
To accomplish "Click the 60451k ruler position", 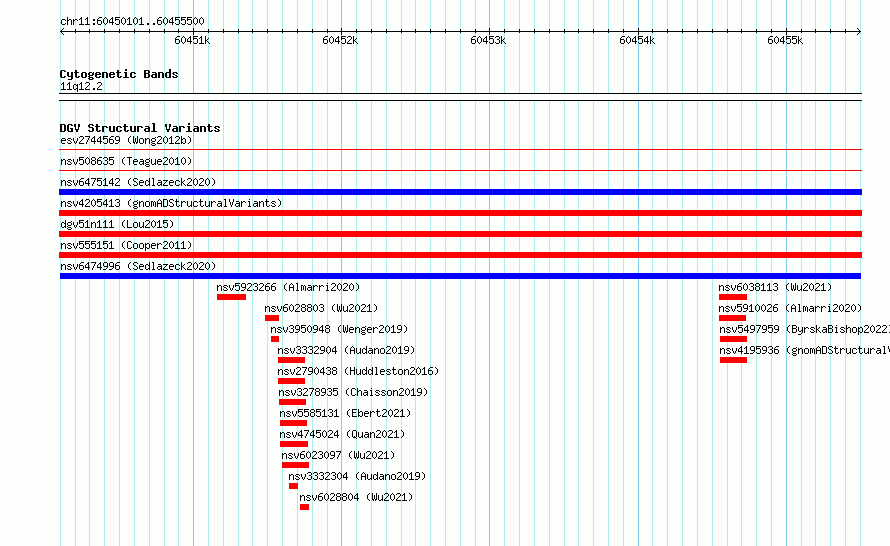I will tap(192, 40).
